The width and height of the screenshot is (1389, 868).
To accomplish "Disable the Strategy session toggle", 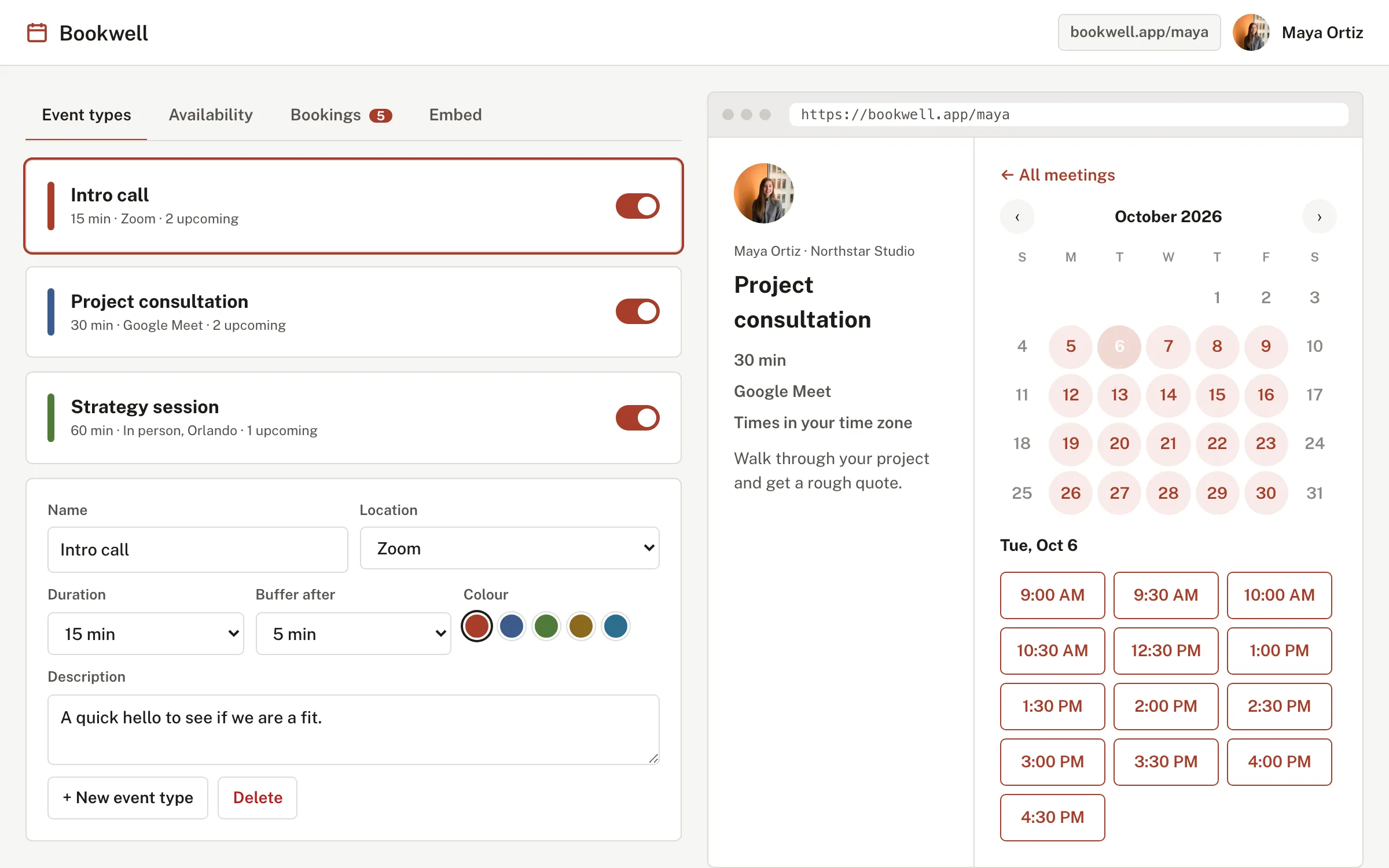I will (x=638, y=418).
